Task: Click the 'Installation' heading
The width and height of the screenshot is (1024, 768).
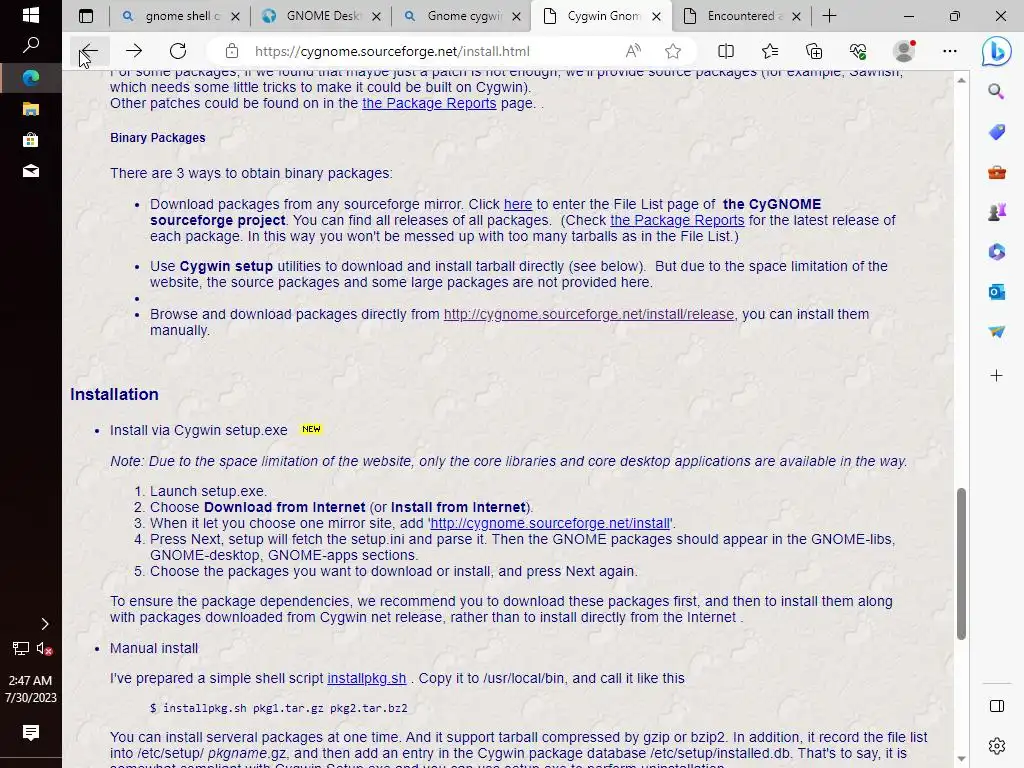Action: pos(114,394)
